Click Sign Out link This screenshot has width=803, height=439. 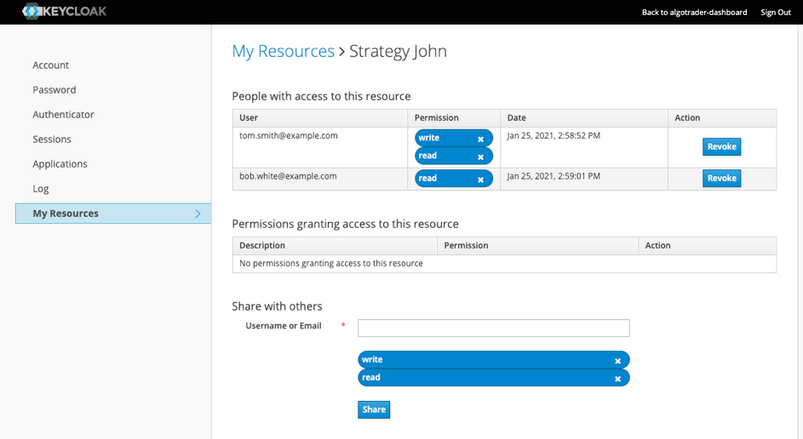(x=775, y=12)
